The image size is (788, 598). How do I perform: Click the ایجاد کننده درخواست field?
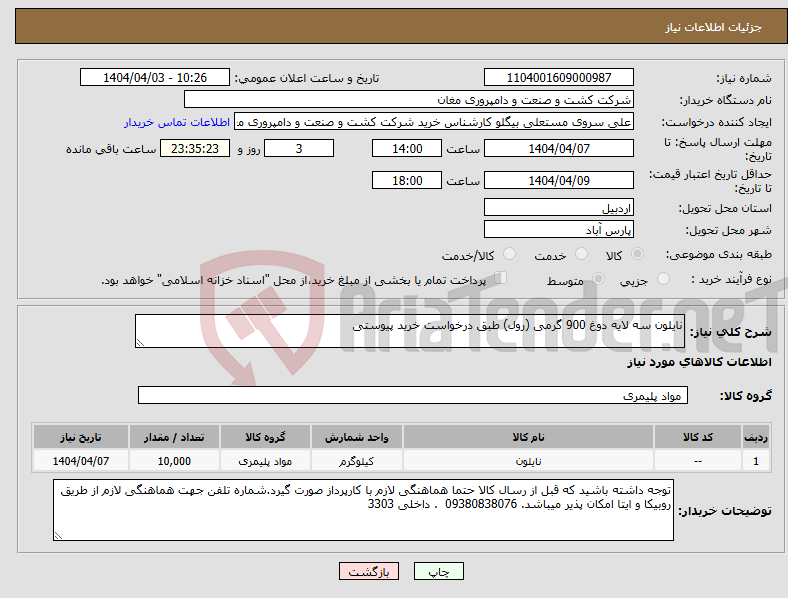[x=434, y=122]
